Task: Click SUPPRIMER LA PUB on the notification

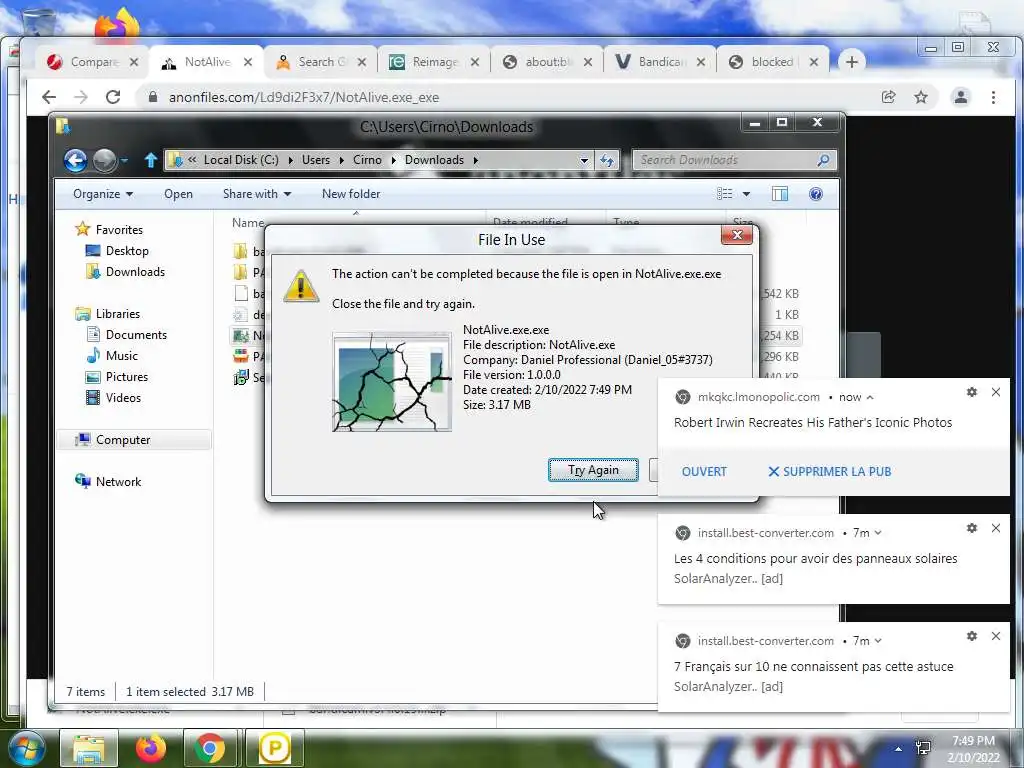Action: 829,472
